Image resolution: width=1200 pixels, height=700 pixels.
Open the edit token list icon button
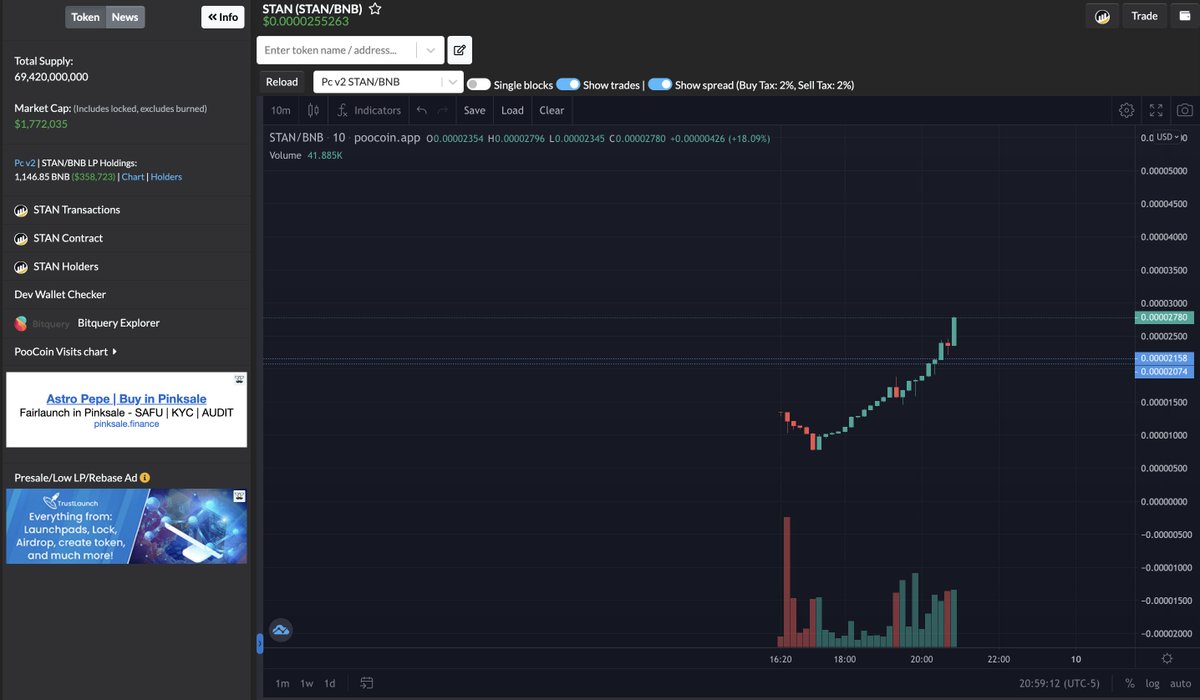pos(460,50)
